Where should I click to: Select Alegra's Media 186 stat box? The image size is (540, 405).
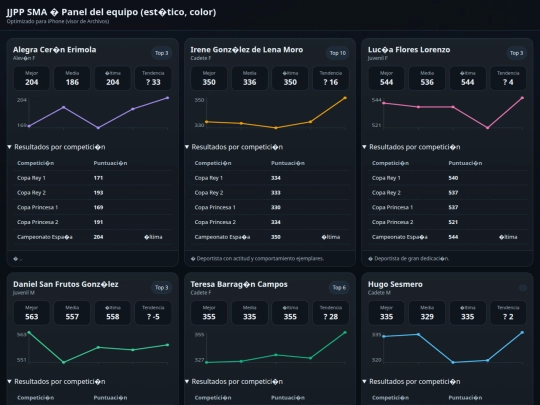point(72,78)
